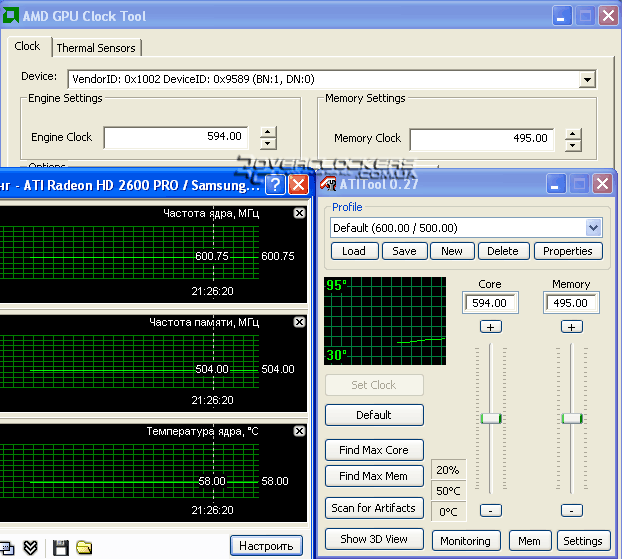
Task: Click the Default clocks button
Action: [x=374, y=415]
